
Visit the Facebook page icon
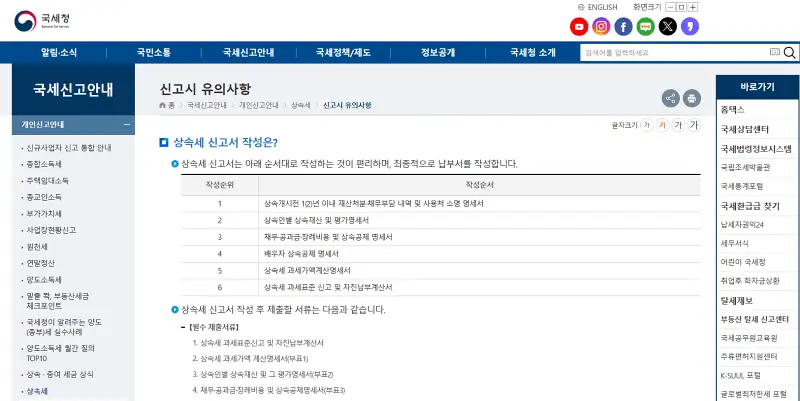623,27
